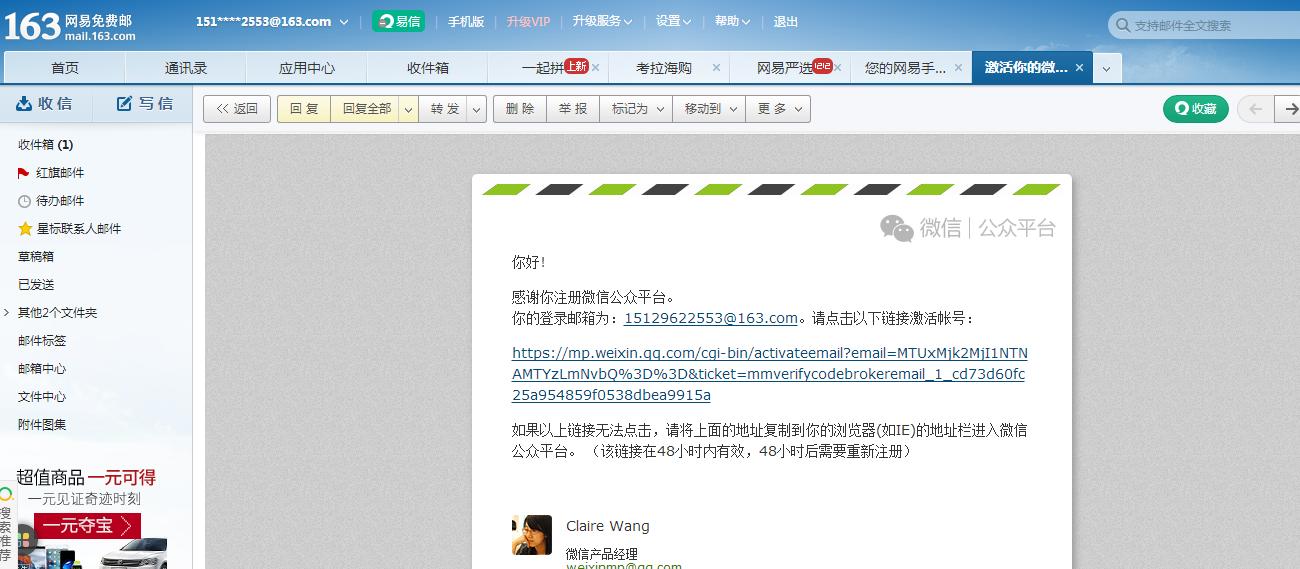Click the 转发 forward button
The image size is (1300, 569).
444,109
